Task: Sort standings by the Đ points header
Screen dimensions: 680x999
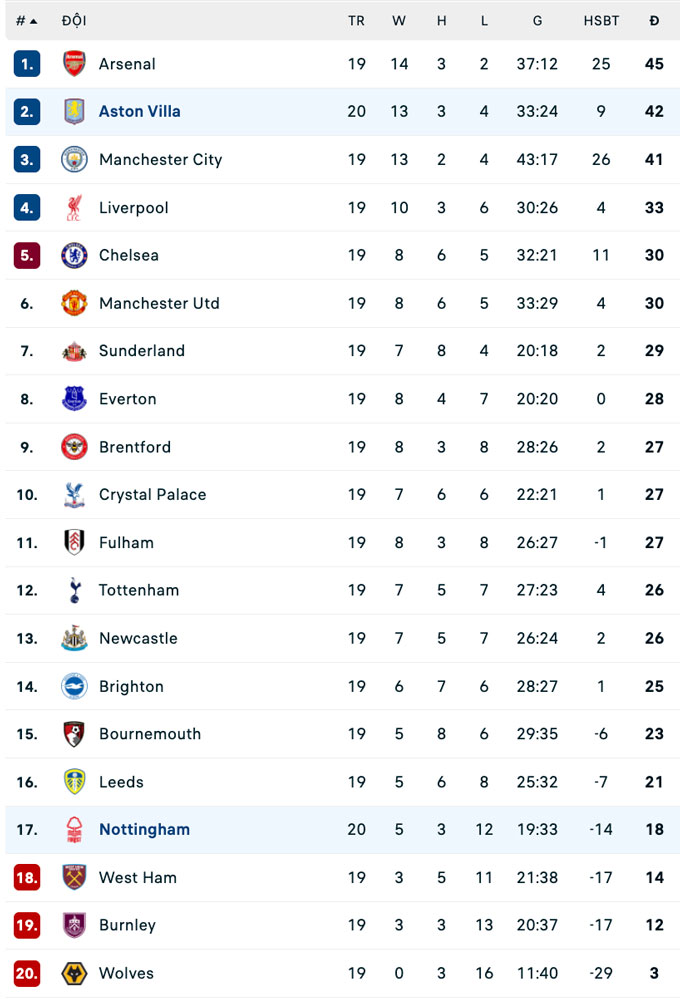Action: coord(654,21)
